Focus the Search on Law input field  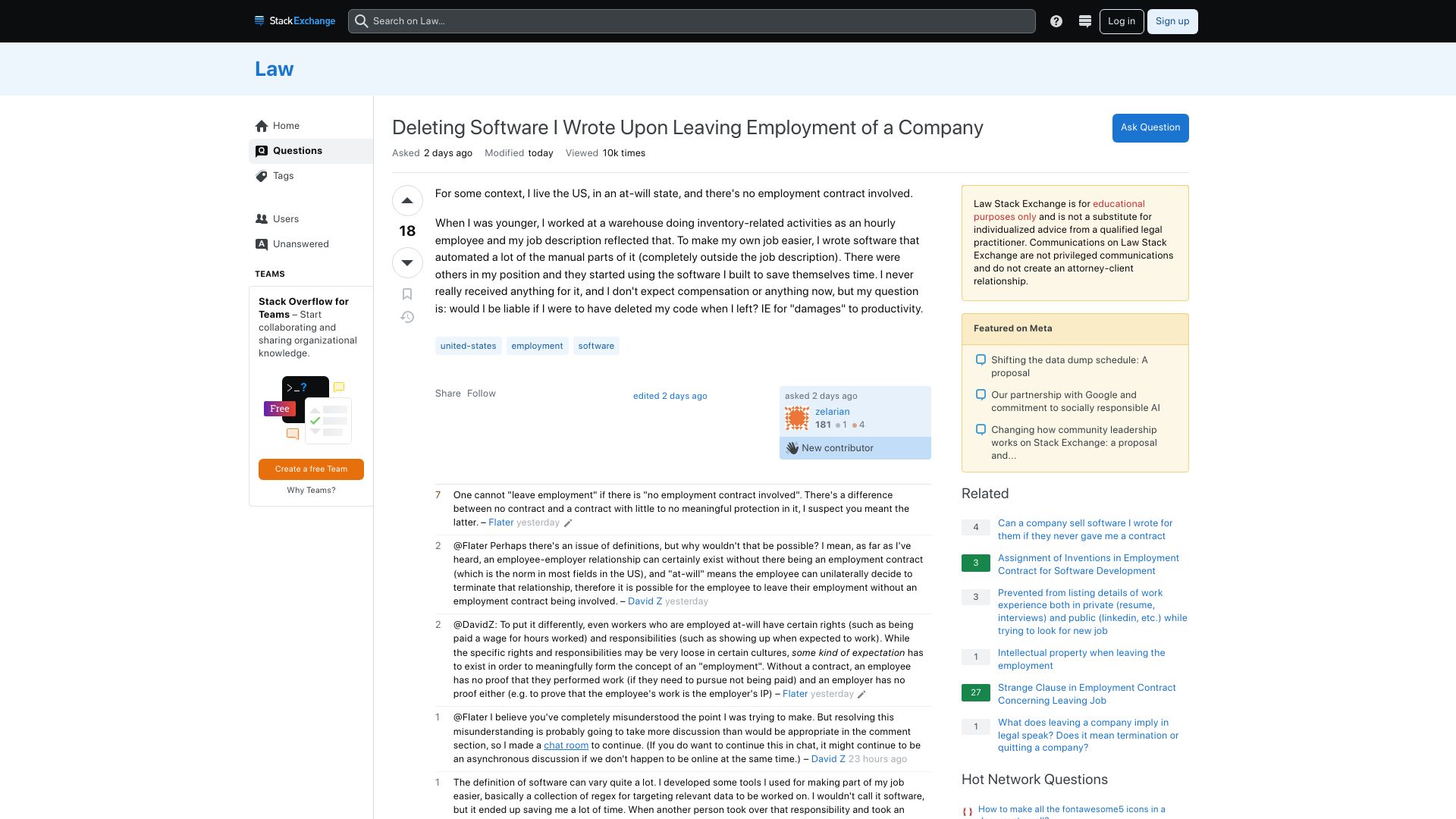point(692,21)
